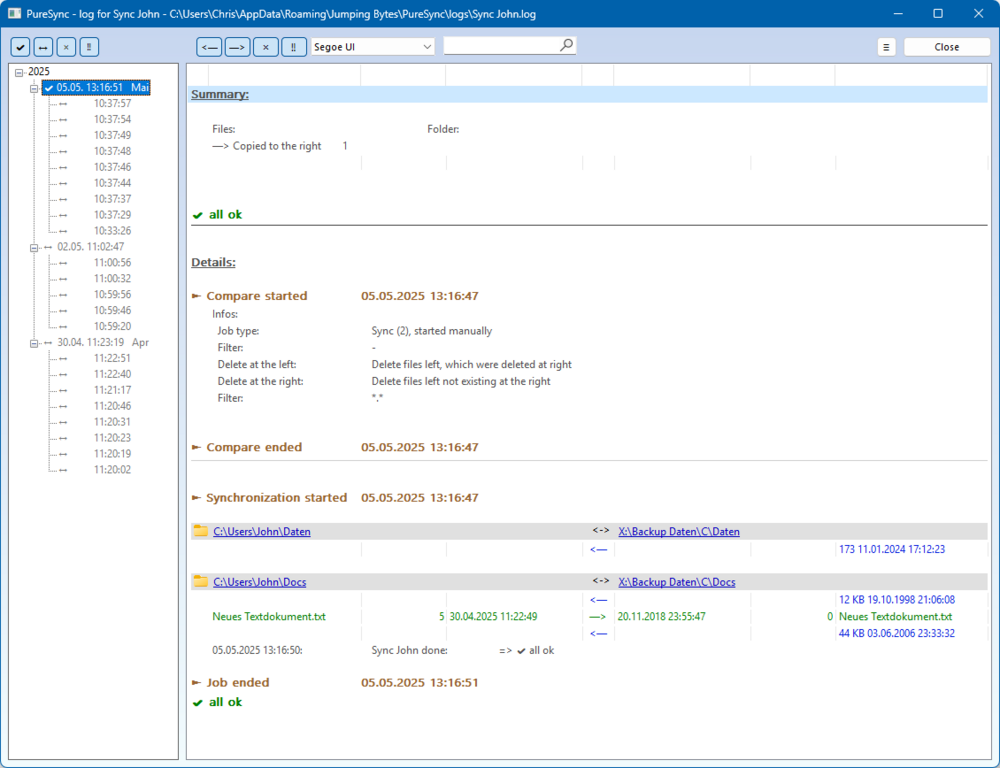Viewport: 1000px width, 768px height.
Task: Click the green checkmark beside top 'all ok'
Action: (x=198, y=216)
